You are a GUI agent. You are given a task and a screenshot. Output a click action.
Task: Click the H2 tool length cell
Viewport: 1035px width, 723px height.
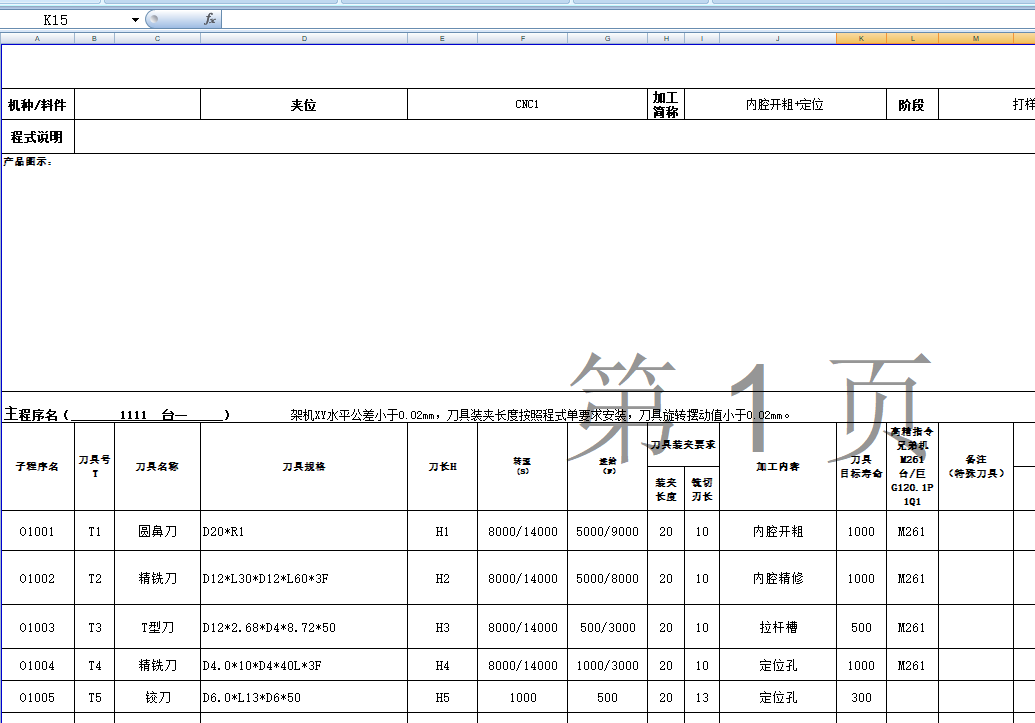[442, 578]
